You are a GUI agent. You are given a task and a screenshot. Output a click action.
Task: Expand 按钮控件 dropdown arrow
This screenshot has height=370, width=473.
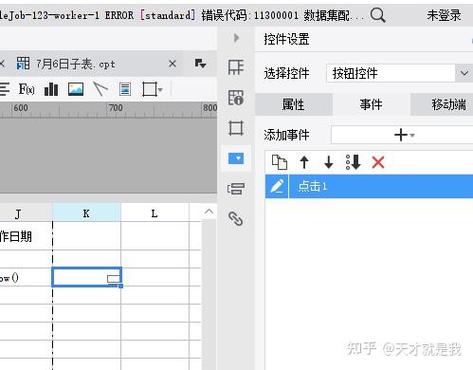(x=464, y=73)
